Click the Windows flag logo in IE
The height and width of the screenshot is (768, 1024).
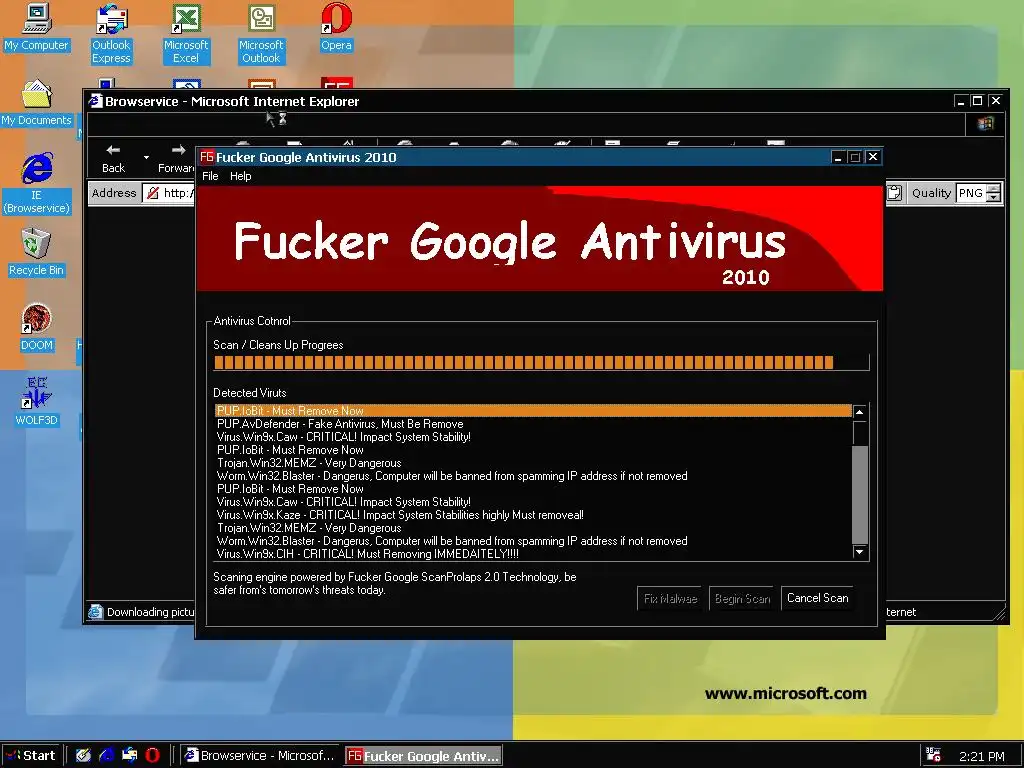coord(985,123)
